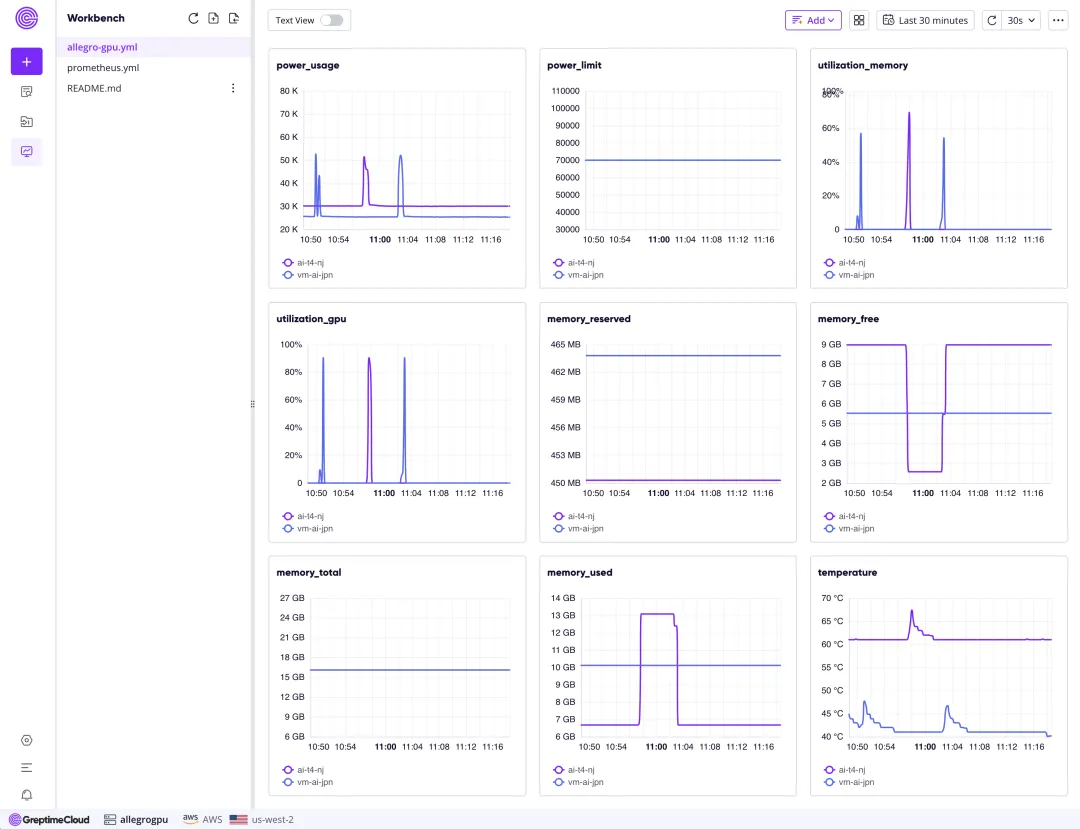Screen dimensions: 1080x829
Task: Open the Add dropdown menu
Action: point(813,20)
